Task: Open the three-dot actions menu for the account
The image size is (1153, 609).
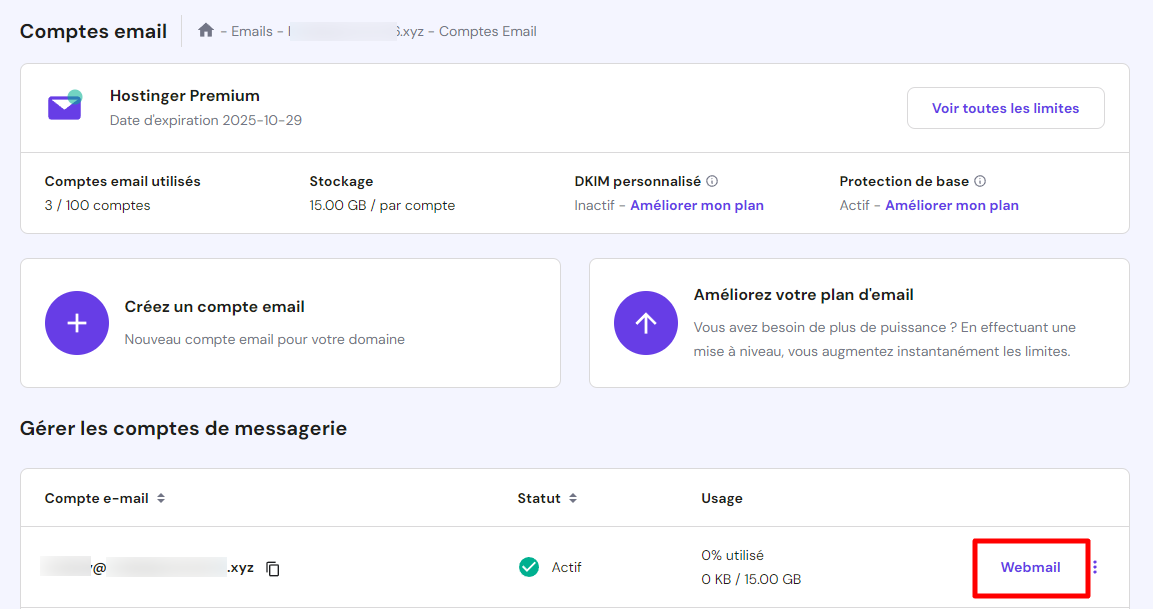Action: click(1094, 566)
